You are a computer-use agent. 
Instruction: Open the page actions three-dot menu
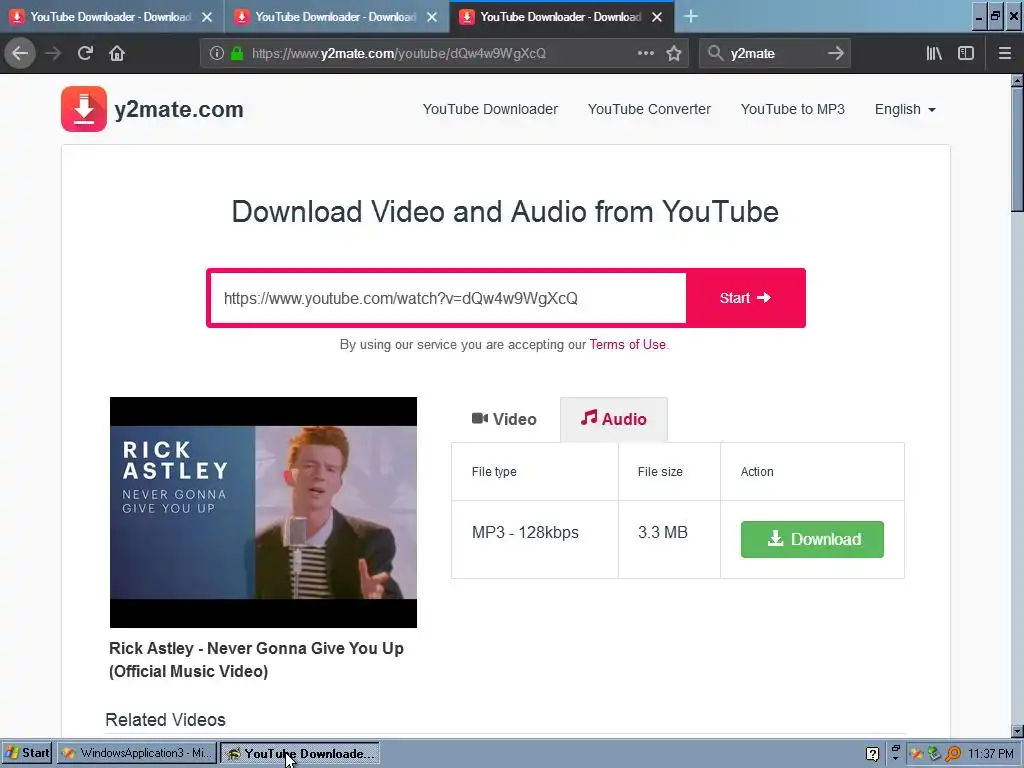(x=645, y=54)
